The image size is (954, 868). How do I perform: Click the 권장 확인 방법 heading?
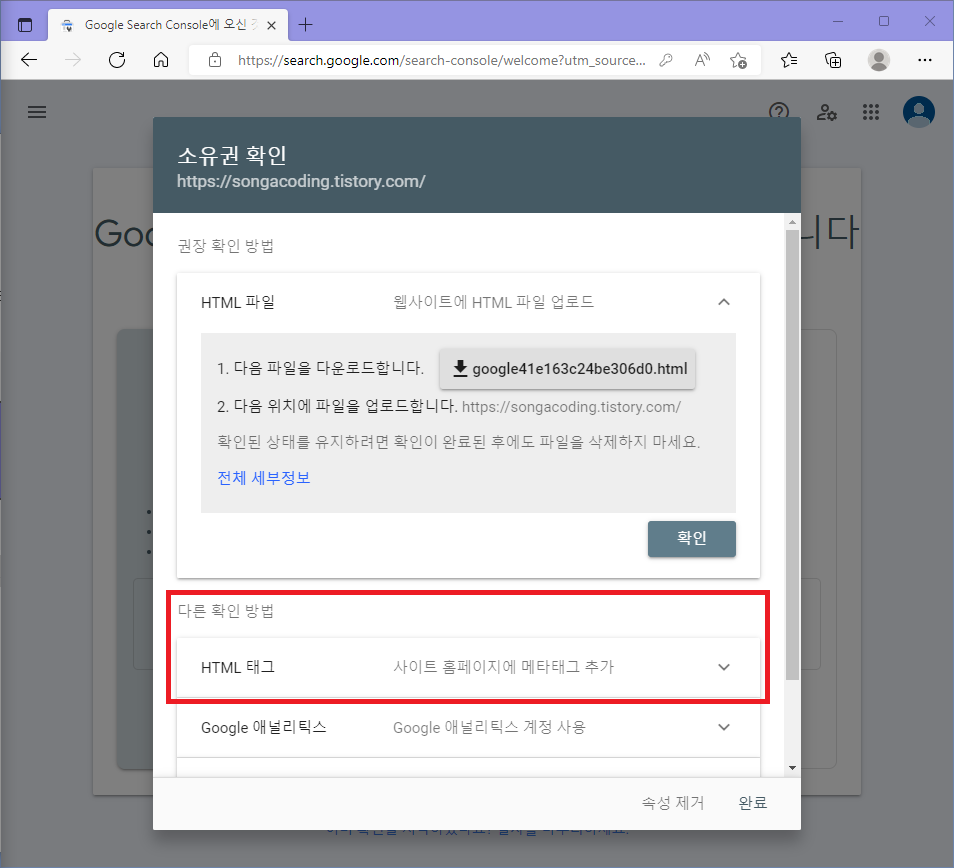coord(226,246)
